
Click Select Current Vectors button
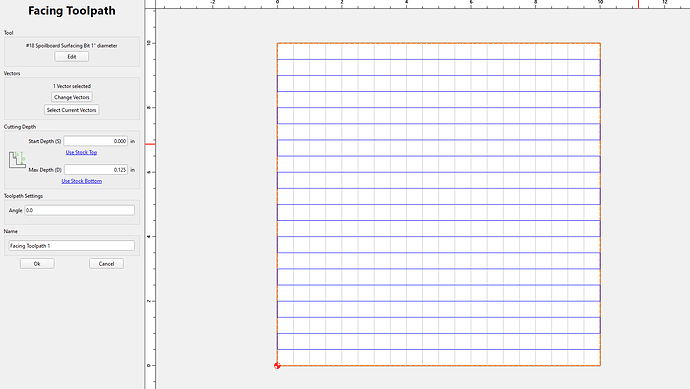(x=72, y=110)
